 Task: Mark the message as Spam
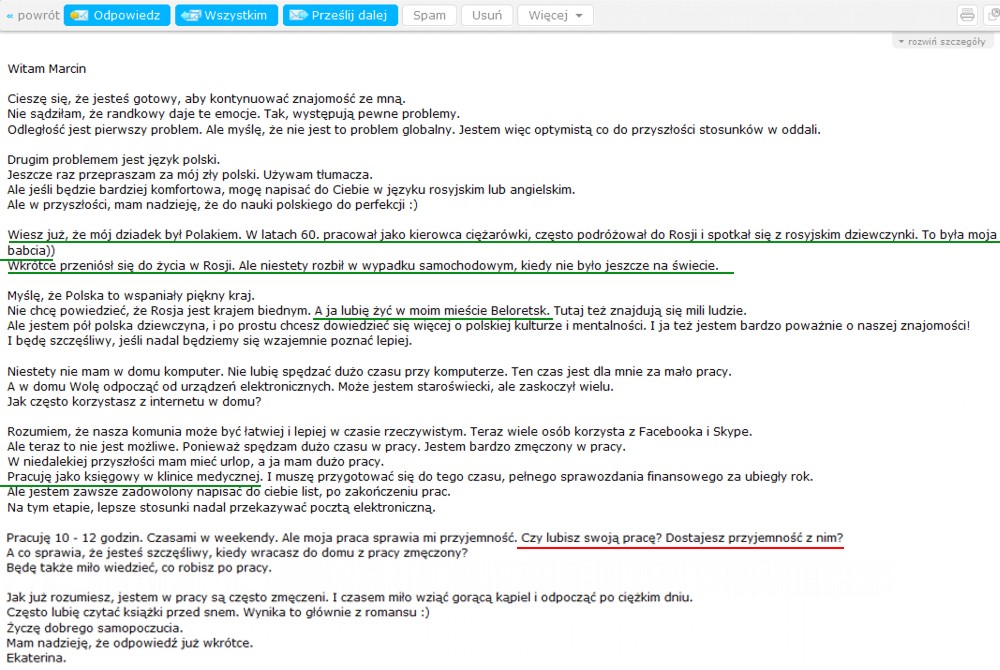(430, 15)
